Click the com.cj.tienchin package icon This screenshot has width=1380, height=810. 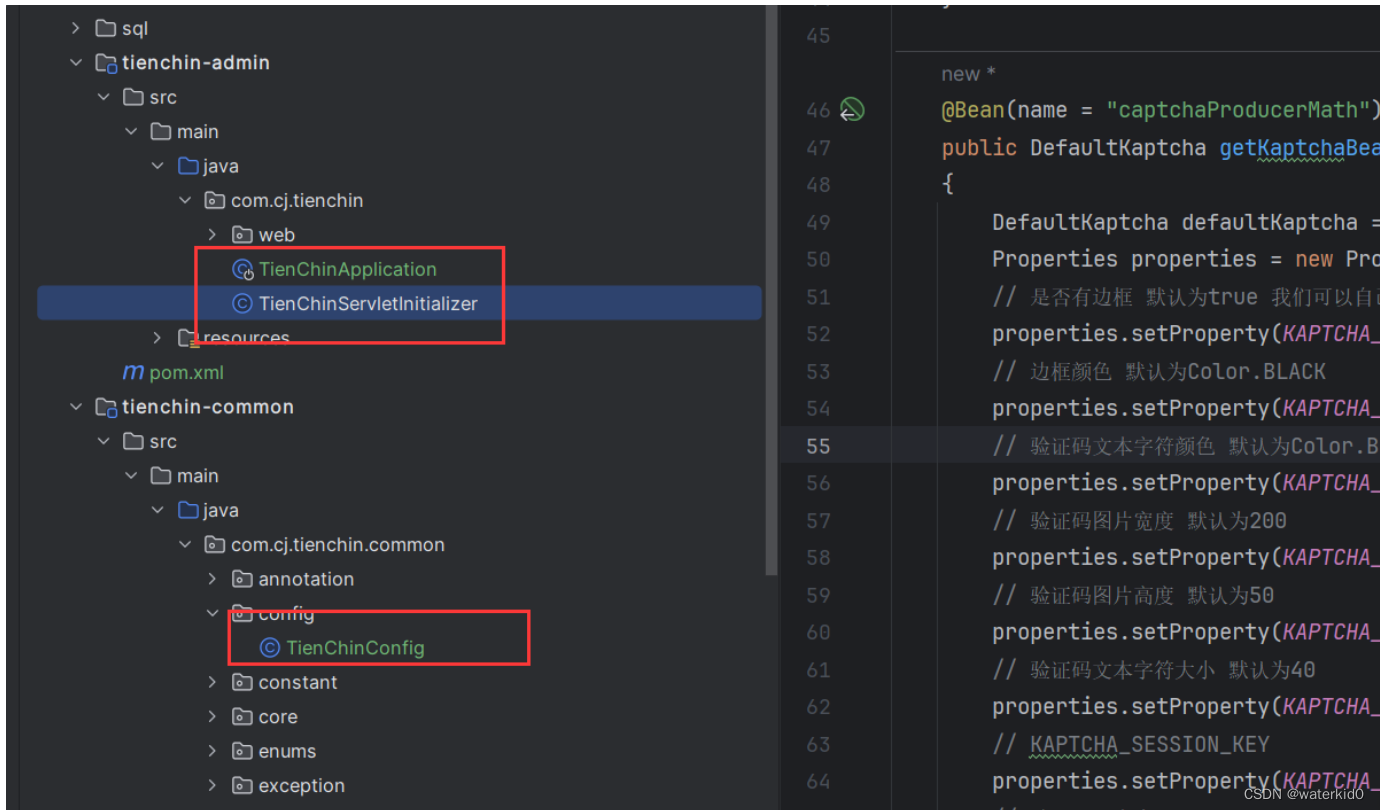click(x=214, y=201)
